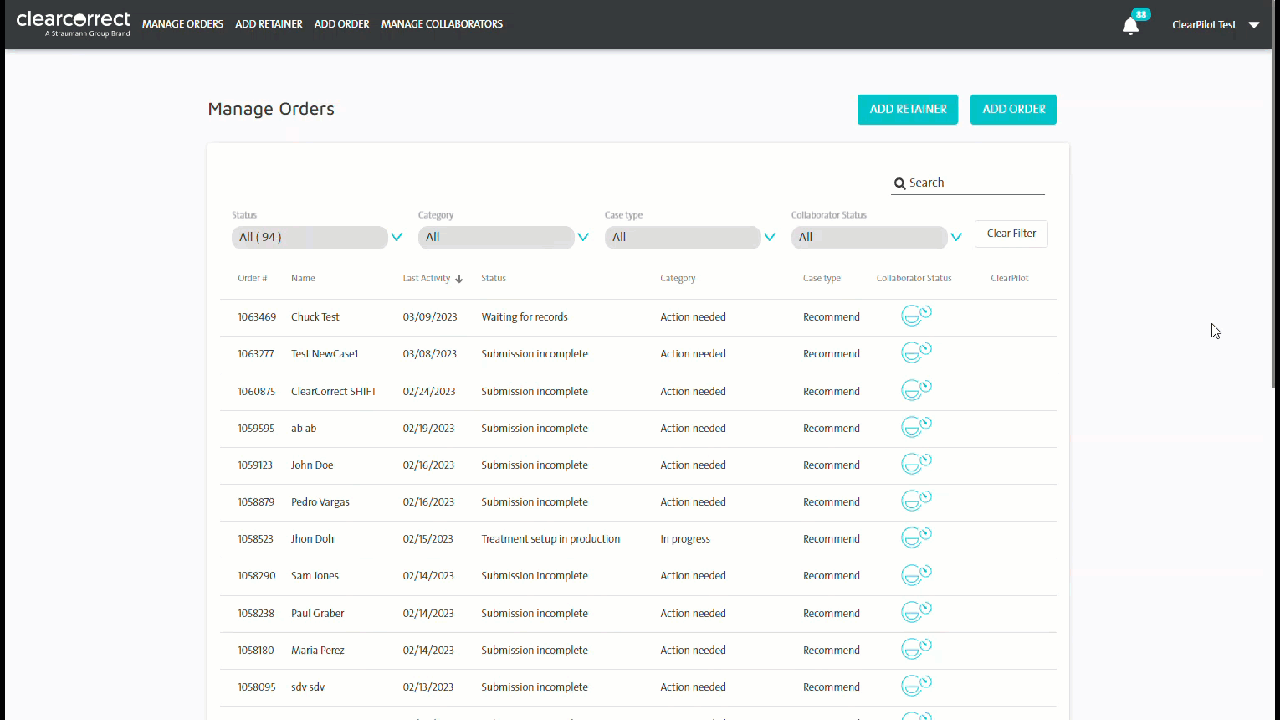Click collaborator status icon for John Doe
The height and width of the screenshot is (720, 1280).
916,464
